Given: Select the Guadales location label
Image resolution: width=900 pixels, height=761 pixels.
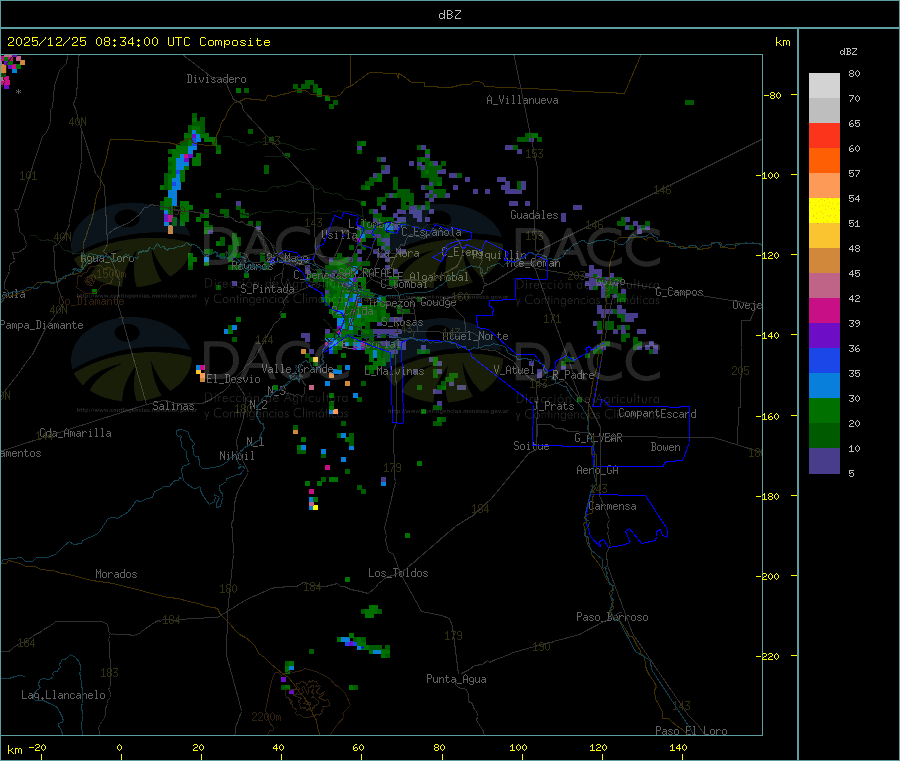Looking at the screenshot, I should tap(534, 215).
